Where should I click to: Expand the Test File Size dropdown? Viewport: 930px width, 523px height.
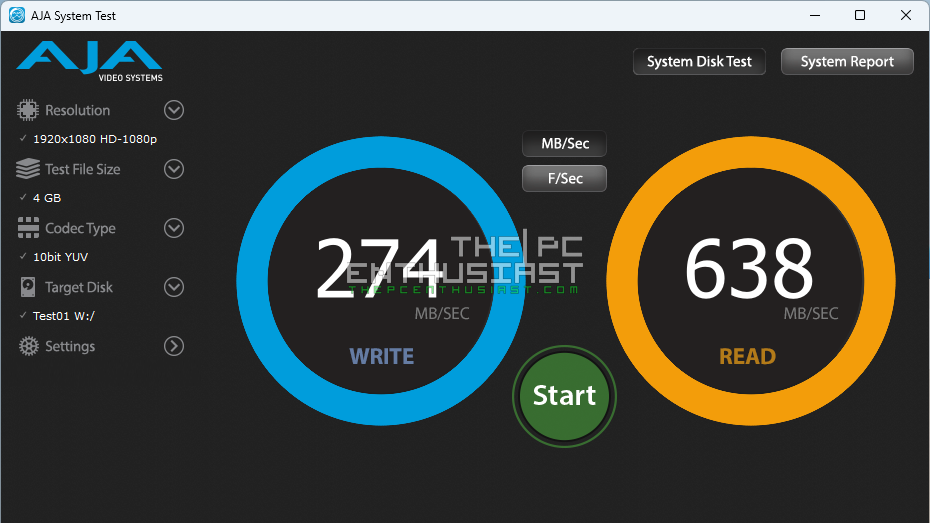(174, 169)
